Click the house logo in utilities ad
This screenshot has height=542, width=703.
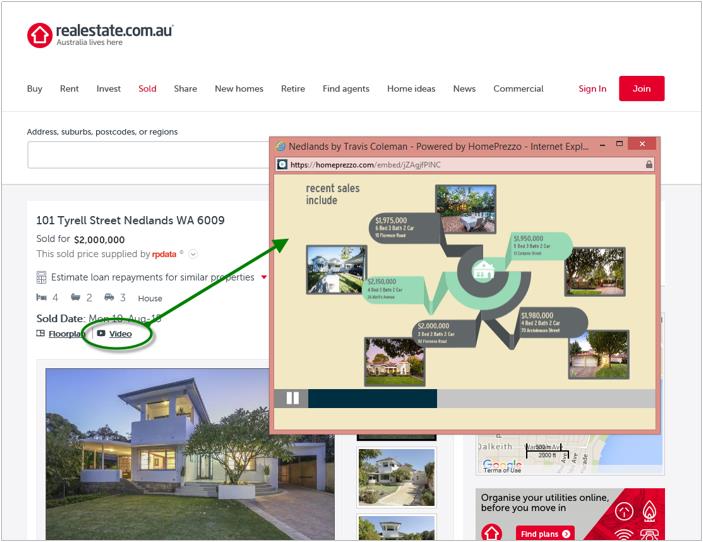[x=491, y=533]
